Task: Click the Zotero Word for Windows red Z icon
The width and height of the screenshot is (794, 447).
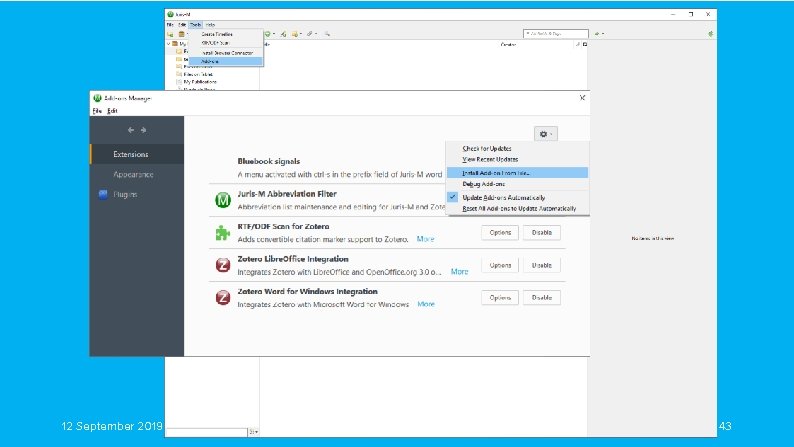Action: pos(223,297)
